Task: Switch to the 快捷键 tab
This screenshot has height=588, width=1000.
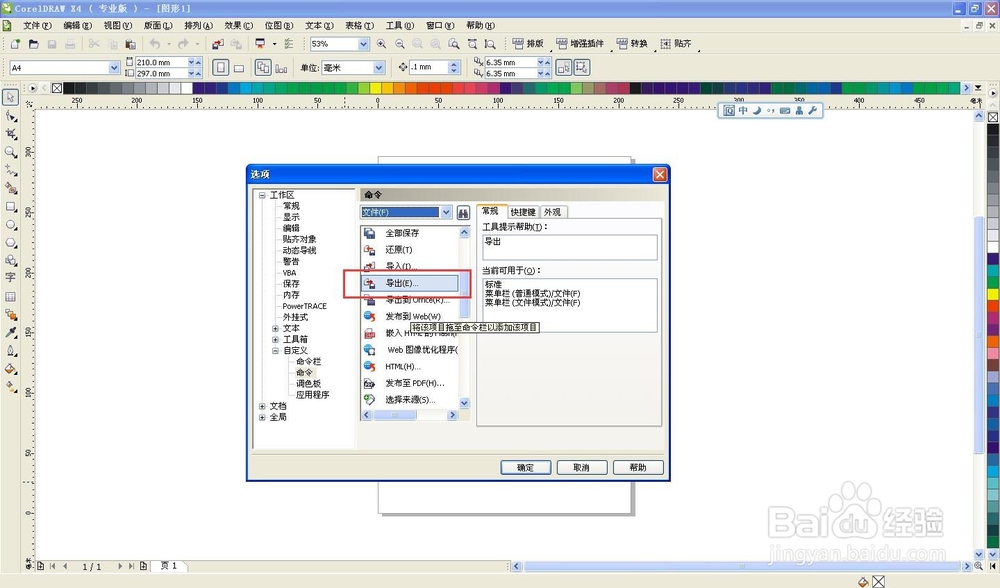Action: point(523,212)
